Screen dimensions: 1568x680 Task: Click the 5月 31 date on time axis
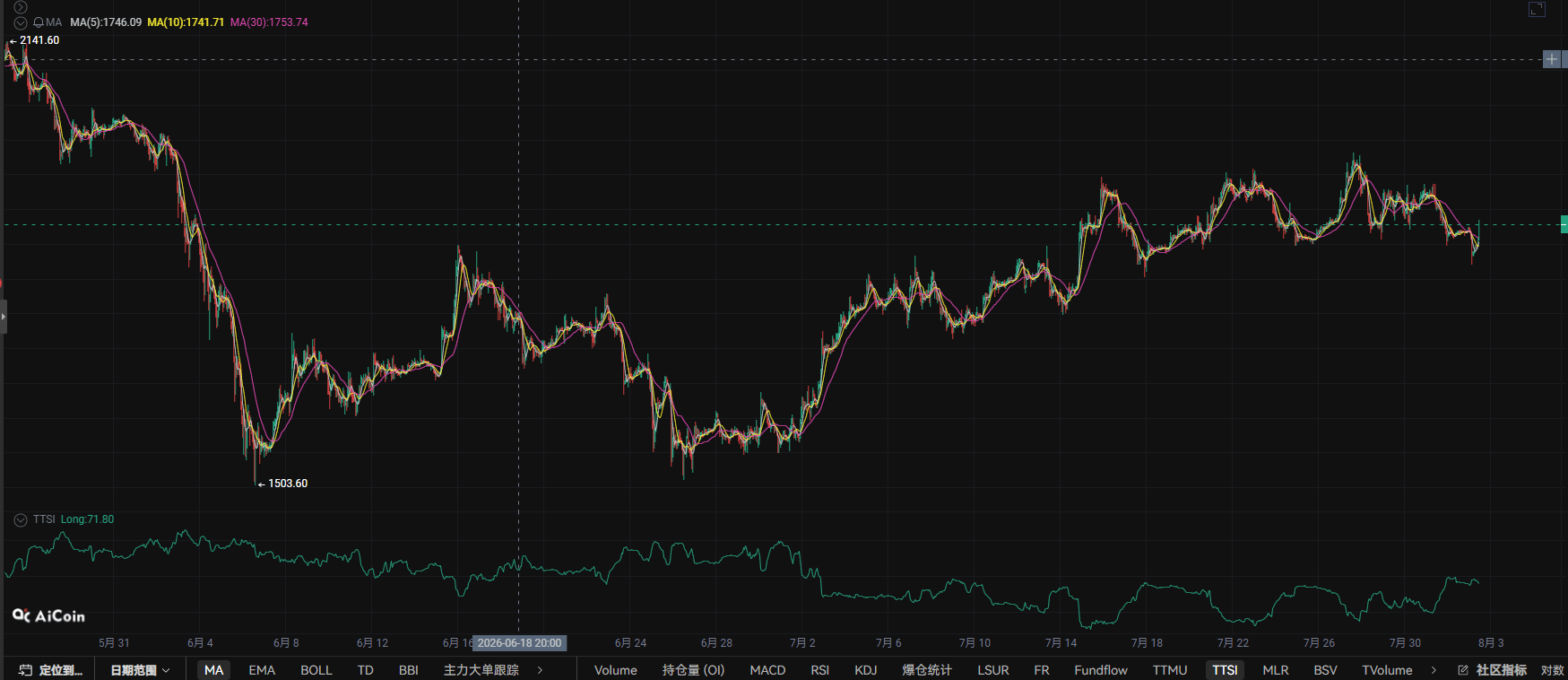tap(114, 643)
